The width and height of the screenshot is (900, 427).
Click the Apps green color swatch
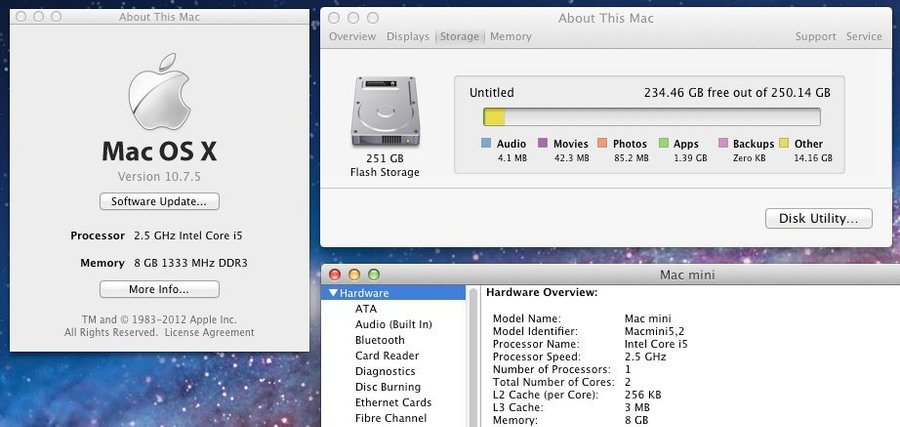tap(664, 143)
